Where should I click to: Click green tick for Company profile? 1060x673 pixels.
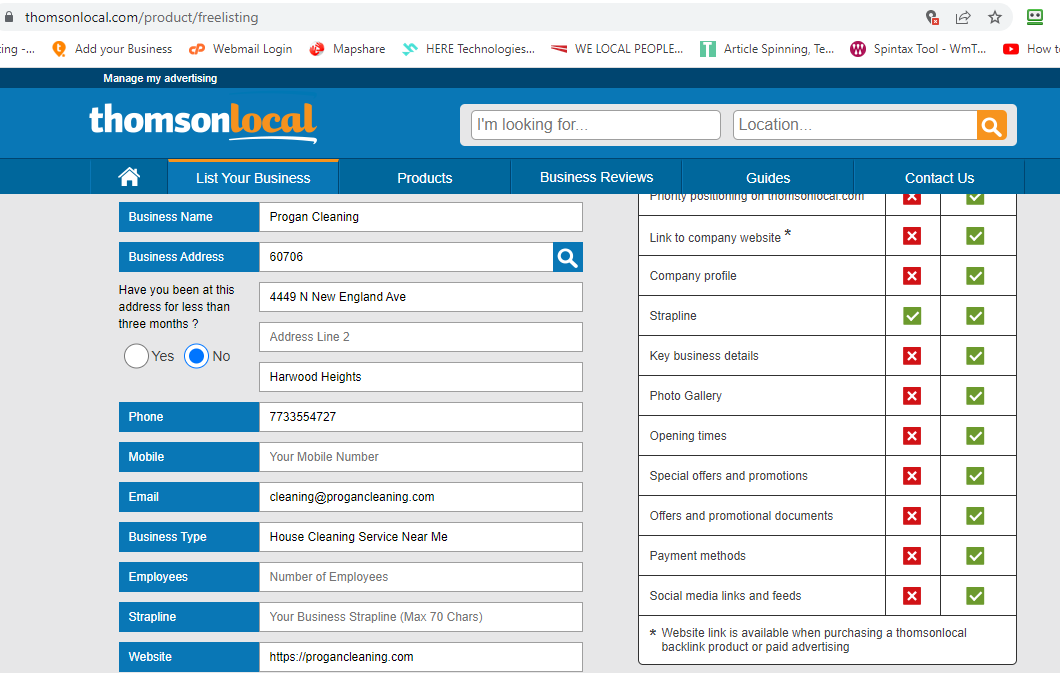[x=975, y=276]
